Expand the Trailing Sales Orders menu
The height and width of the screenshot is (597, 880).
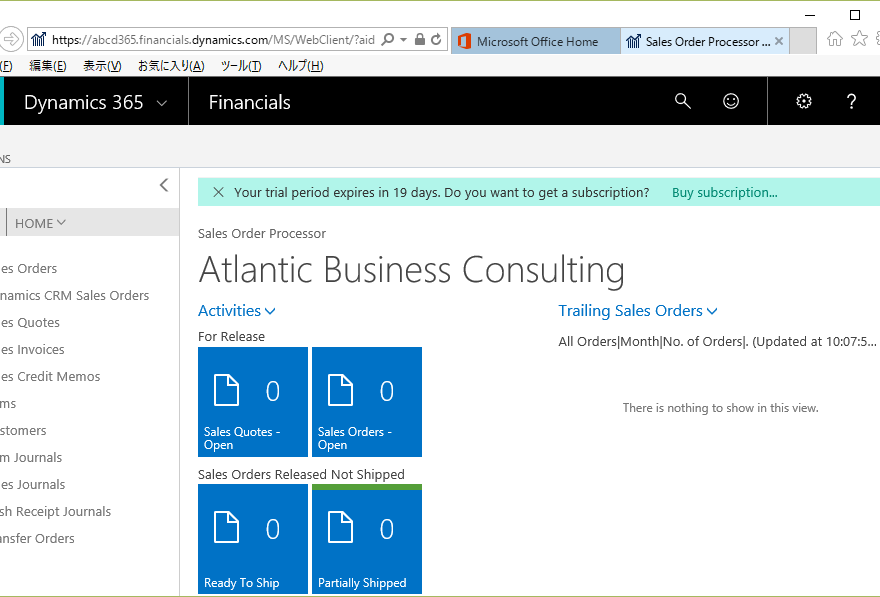click(638, 311)
